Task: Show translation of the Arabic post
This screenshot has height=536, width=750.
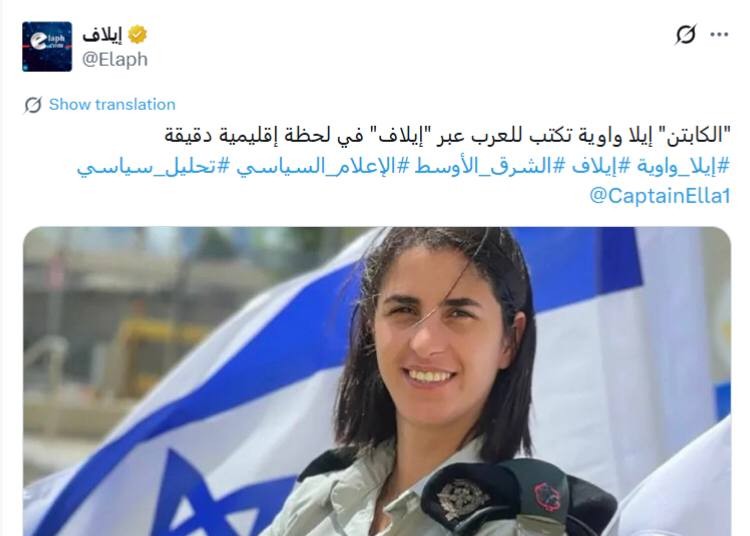Action: coord(112,104)
